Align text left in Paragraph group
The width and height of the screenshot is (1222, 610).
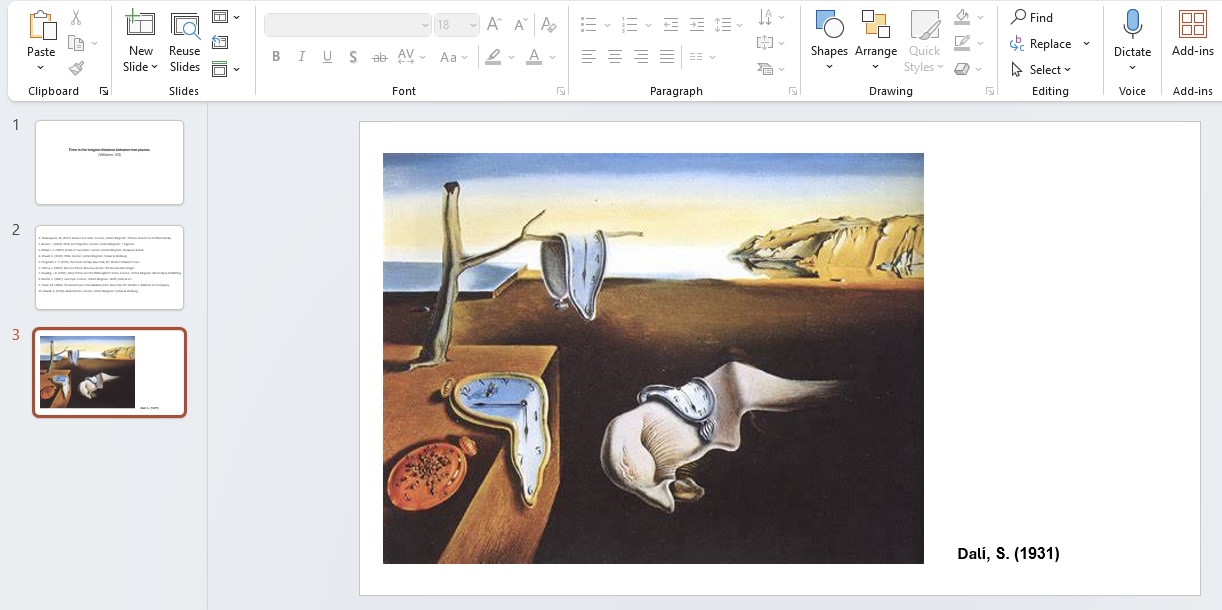[x=589, y=57]
